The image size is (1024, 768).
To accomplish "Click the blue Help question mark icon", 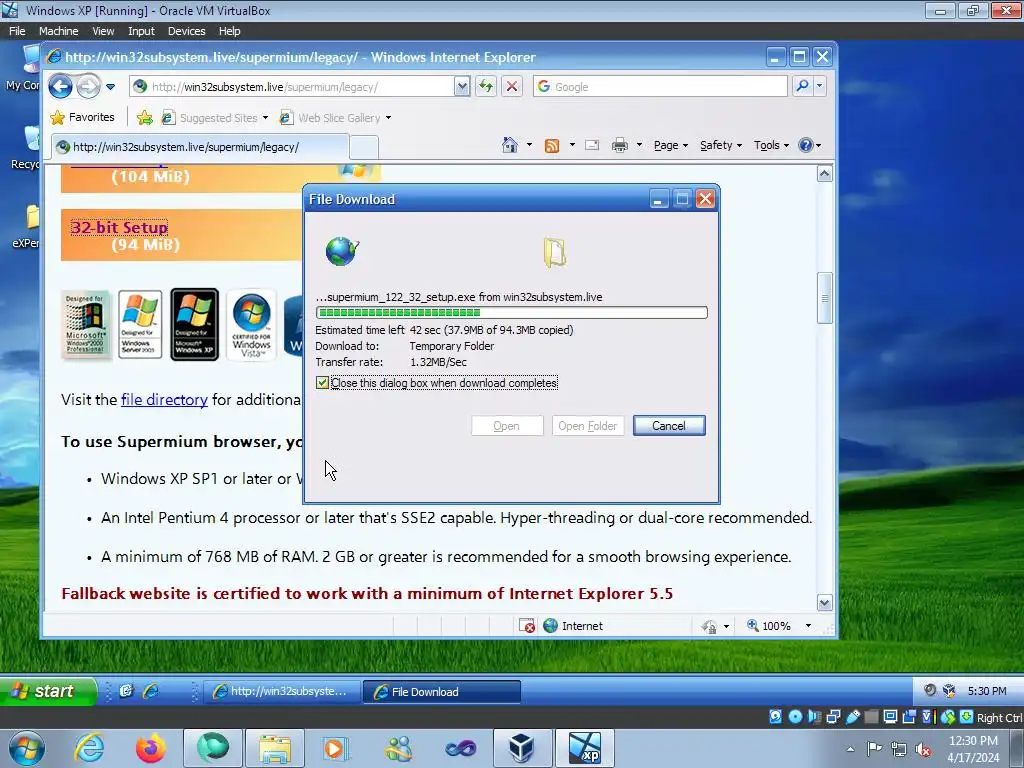I will click(806, 145).
